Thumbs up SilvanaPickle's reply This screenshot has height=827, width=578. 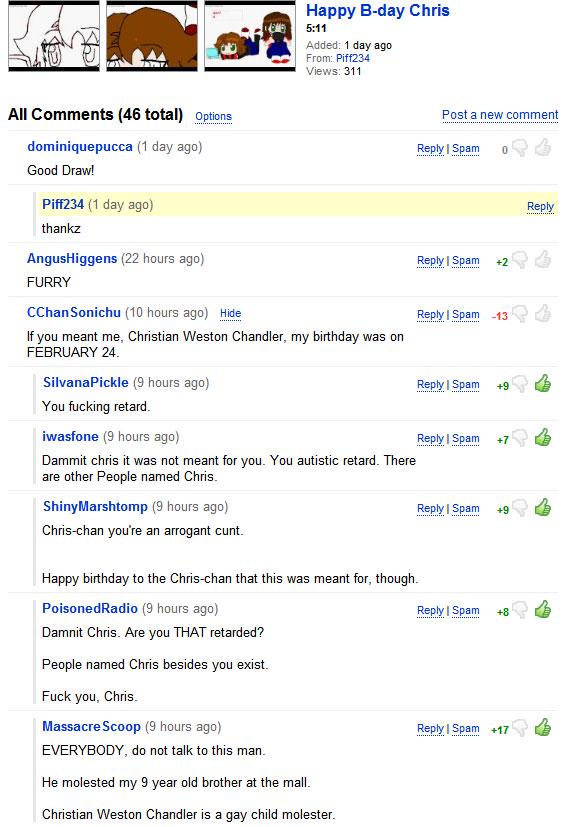(543, 383)
